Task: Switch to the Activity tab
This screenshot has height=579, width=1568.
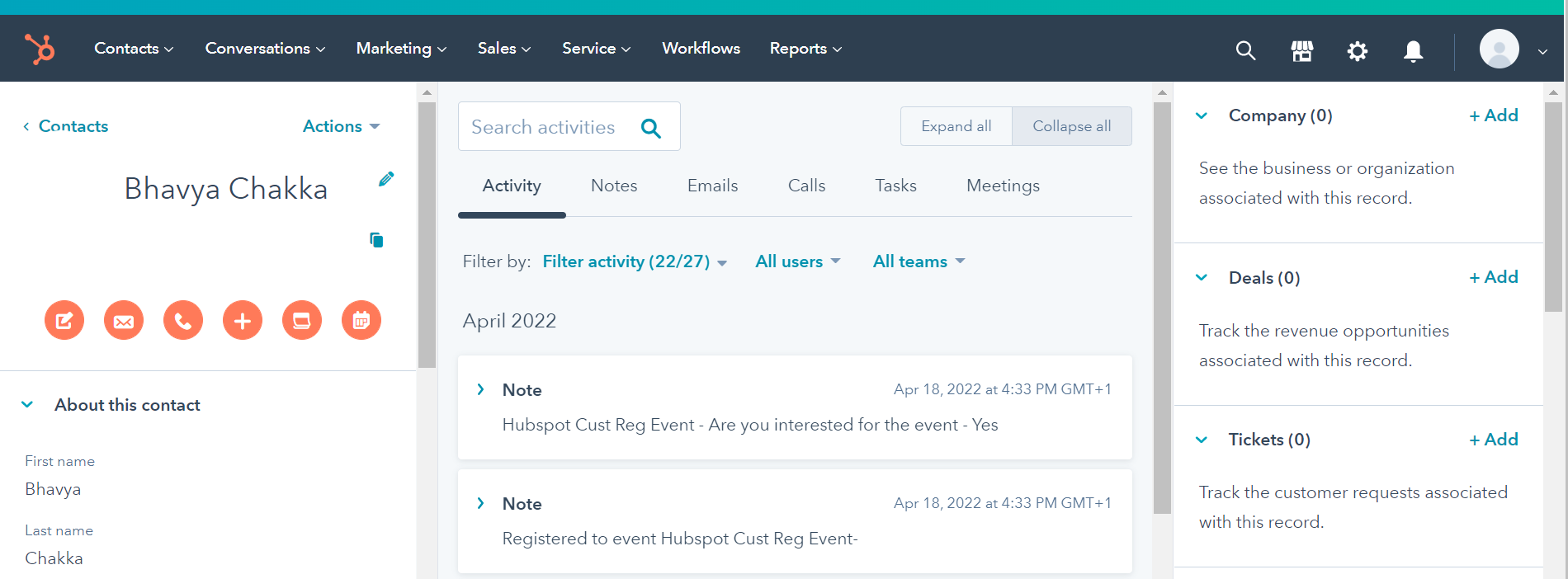Action: point(512,186)
